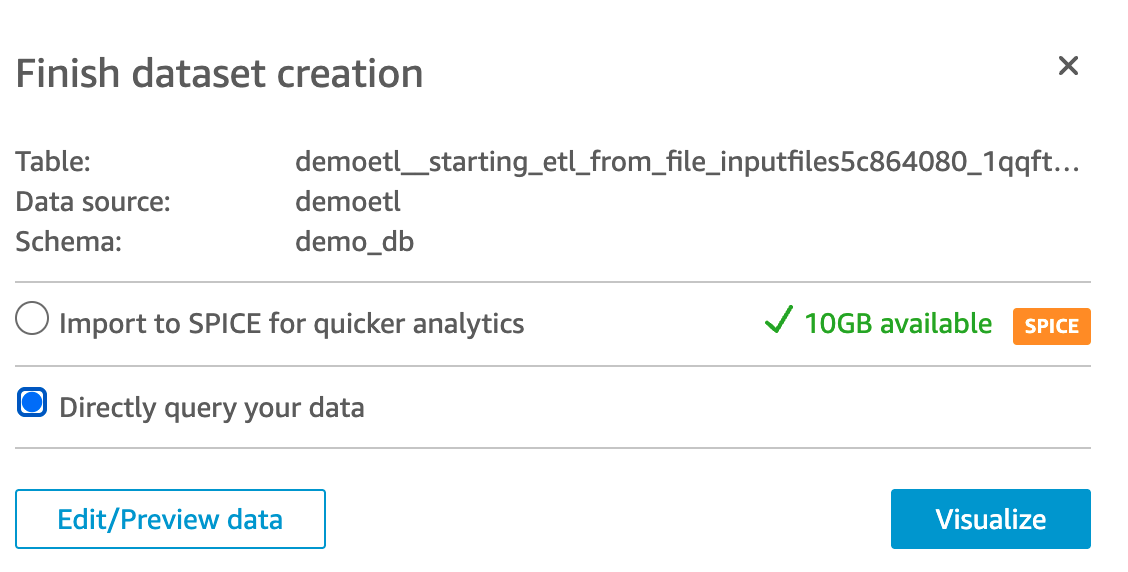
Task: Click the truncated table name starting with demoetl__starting
Action: pyautogui.click(x=680, y=162)
